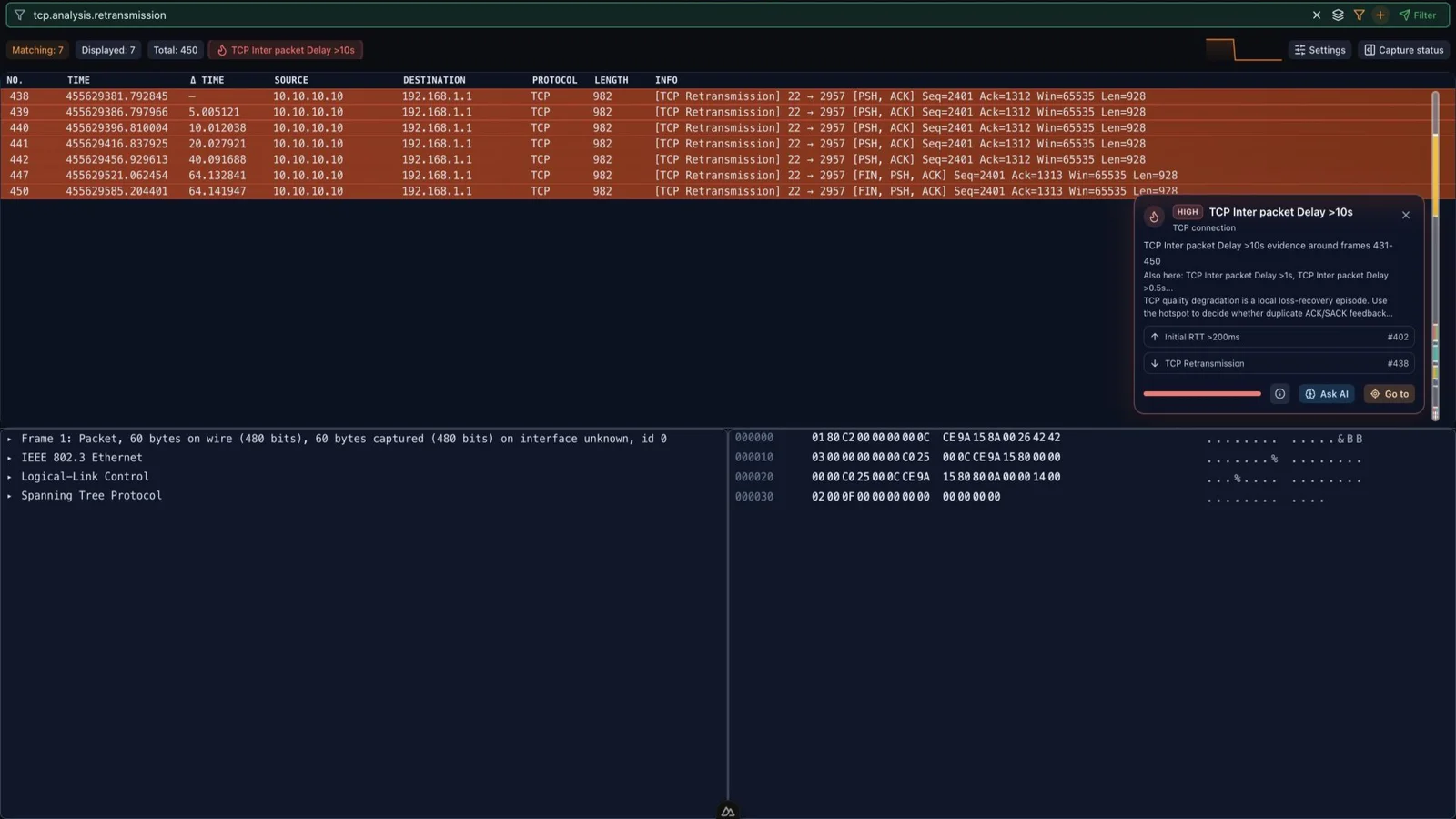
Task: Sort by the TIME column header
Action: pos(78,80)
